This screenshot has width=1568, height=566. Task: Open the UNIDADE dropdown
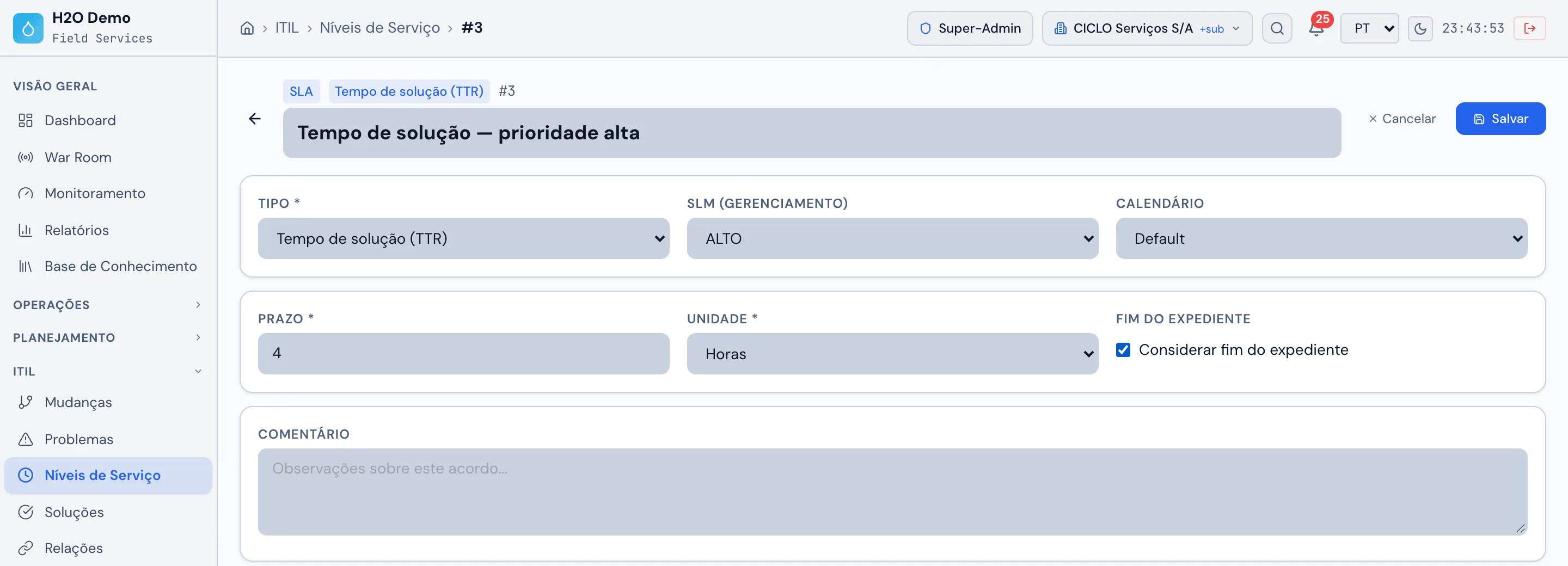(x=892, y=354)
